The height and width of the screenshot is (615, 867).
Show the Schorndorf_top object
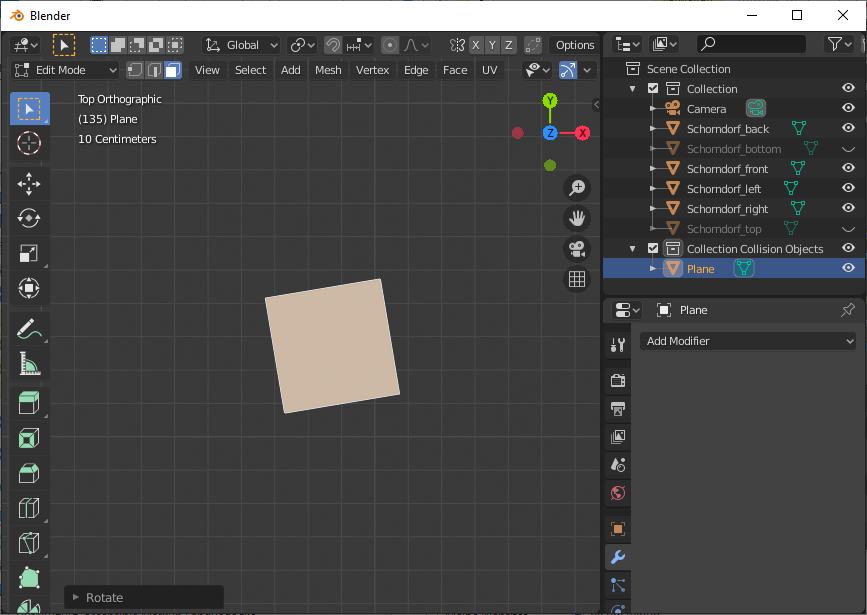click(x=848, y=228)
